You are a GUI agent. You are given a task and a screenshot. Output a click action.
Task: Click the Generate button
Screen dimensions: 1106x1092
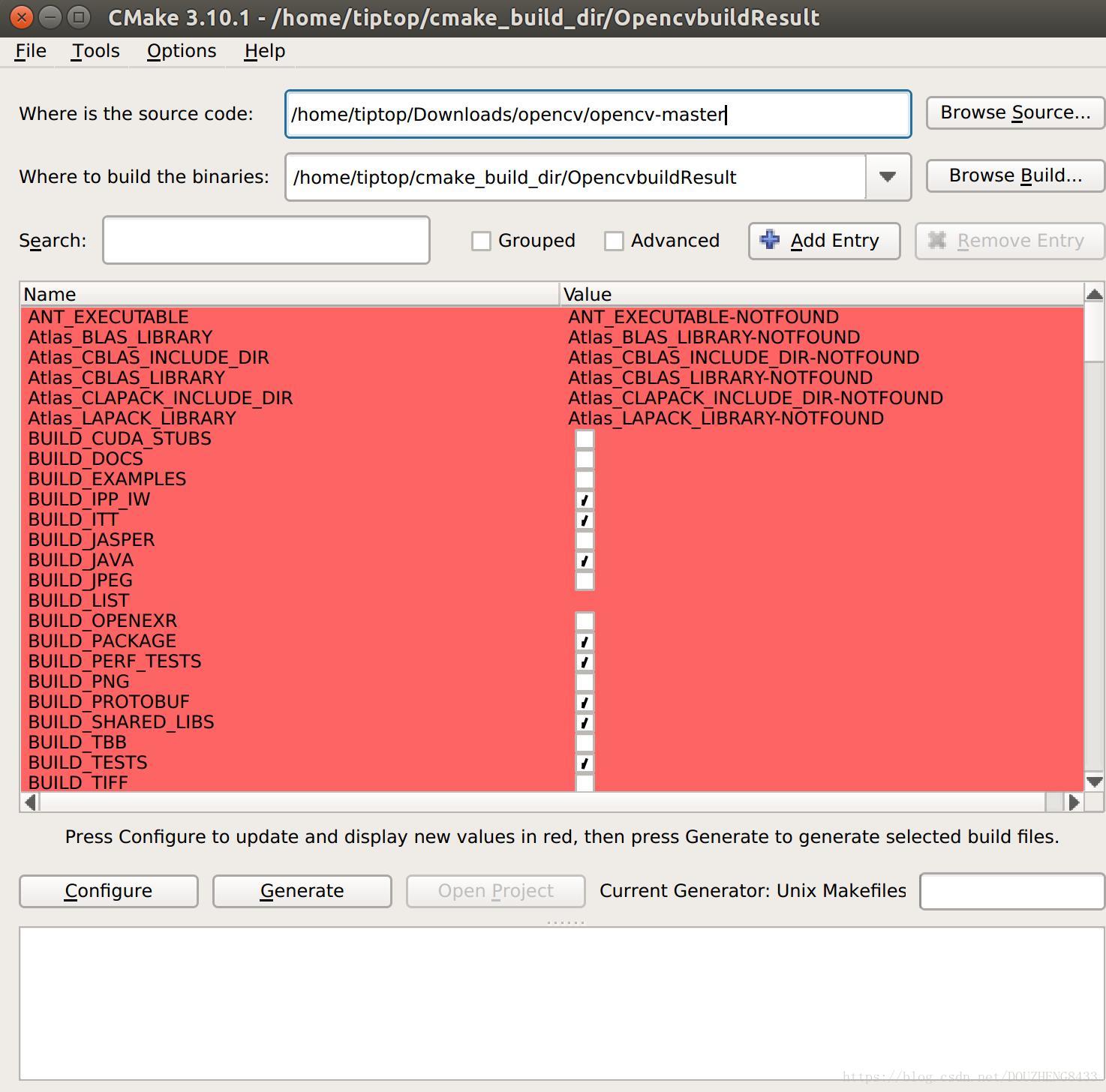[x=302, y=891]
